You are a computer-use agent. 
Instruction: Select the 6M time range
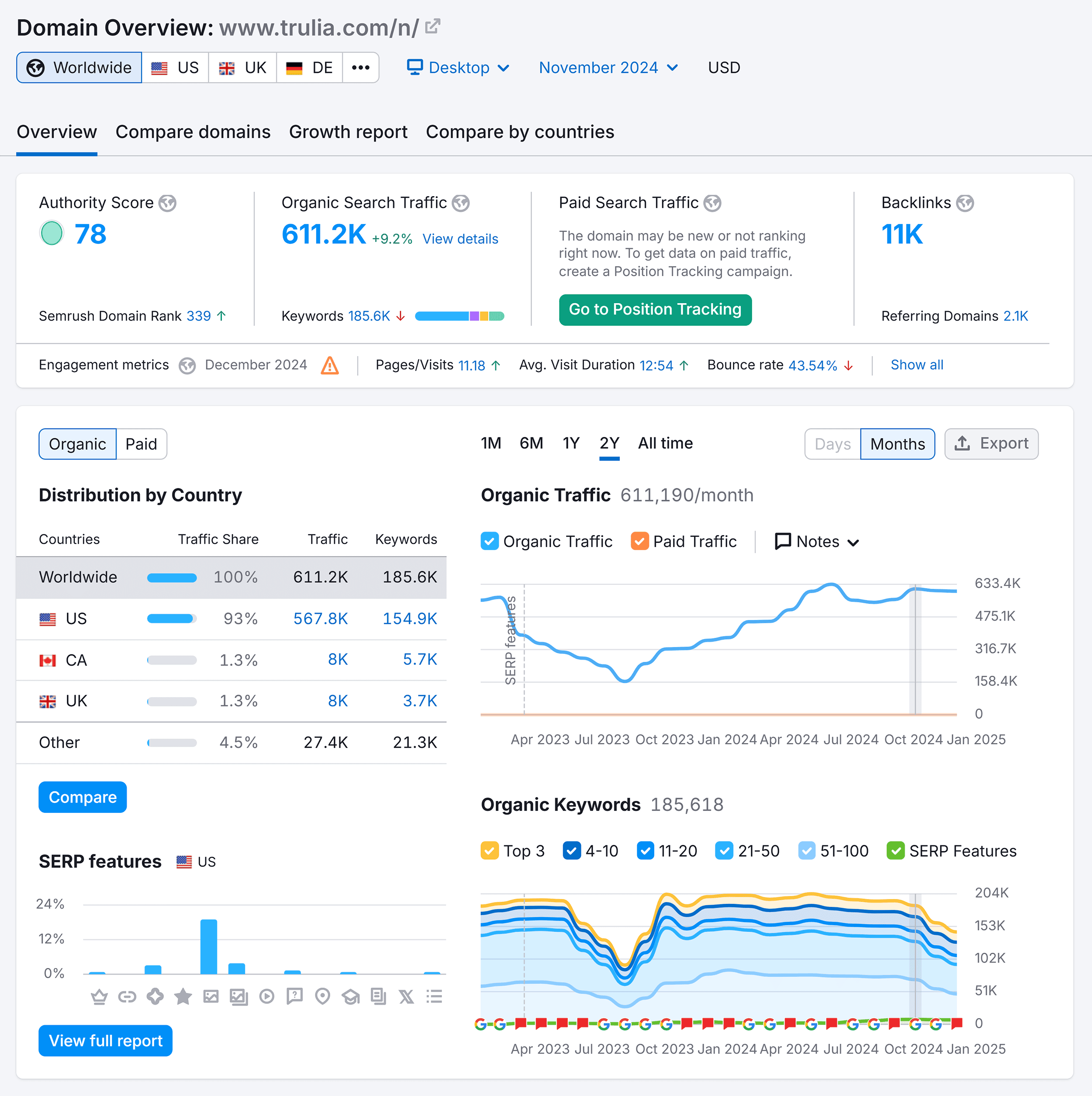tap(532, 443)
